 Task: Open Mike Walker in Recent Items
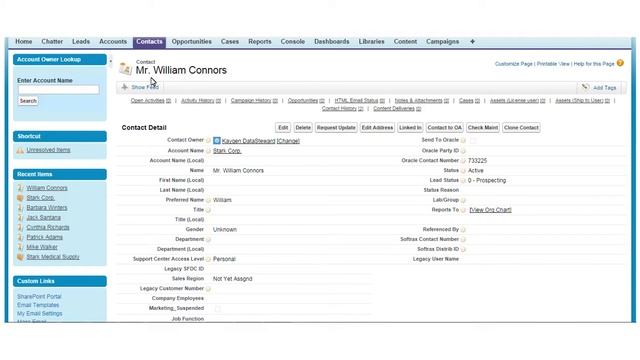(42, 247)
